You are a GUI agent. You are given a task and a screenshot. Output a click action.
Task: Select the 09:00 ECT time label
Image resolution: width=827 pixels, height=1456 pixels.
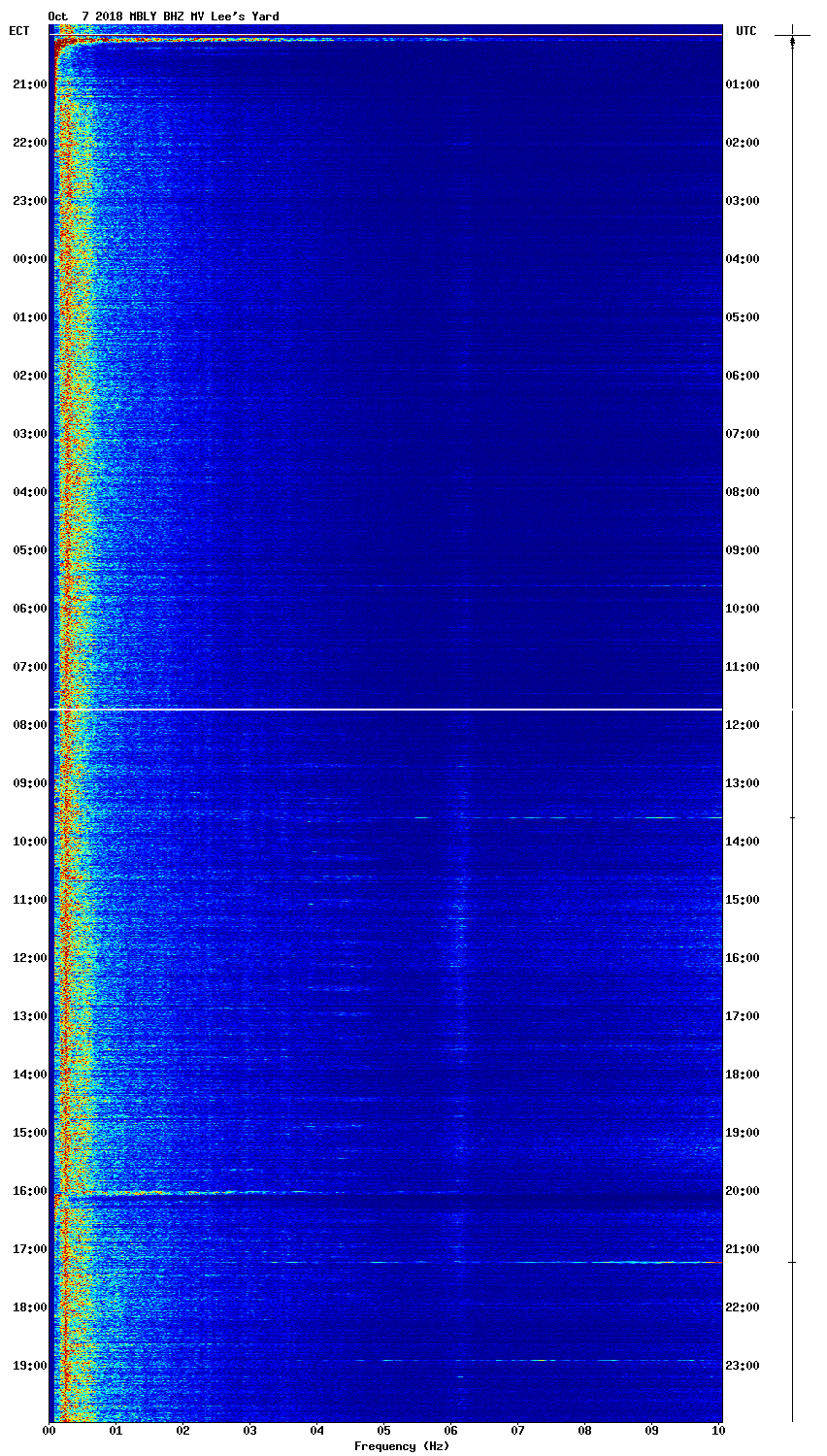pos(29,783)
